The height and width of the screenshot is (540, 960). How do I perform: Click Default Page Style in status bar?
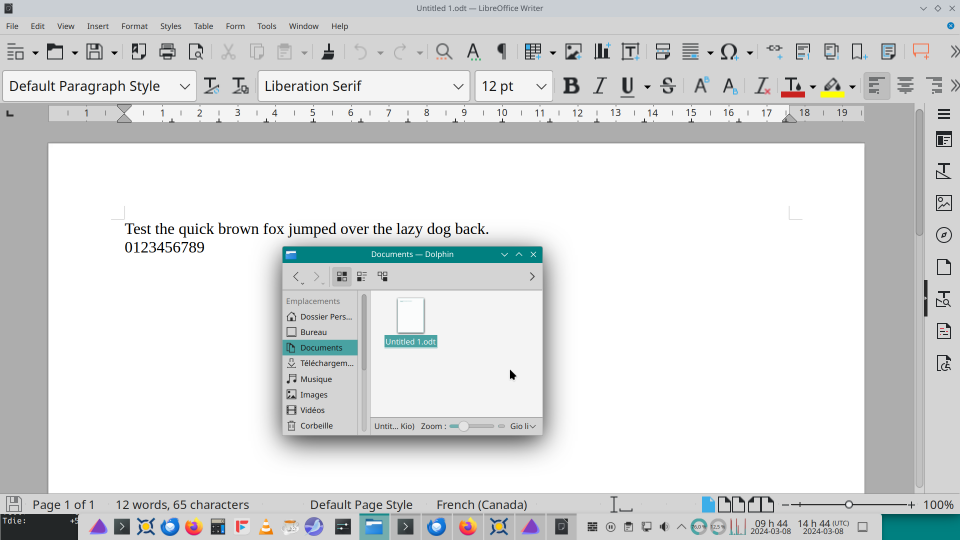tap(361, 504)
